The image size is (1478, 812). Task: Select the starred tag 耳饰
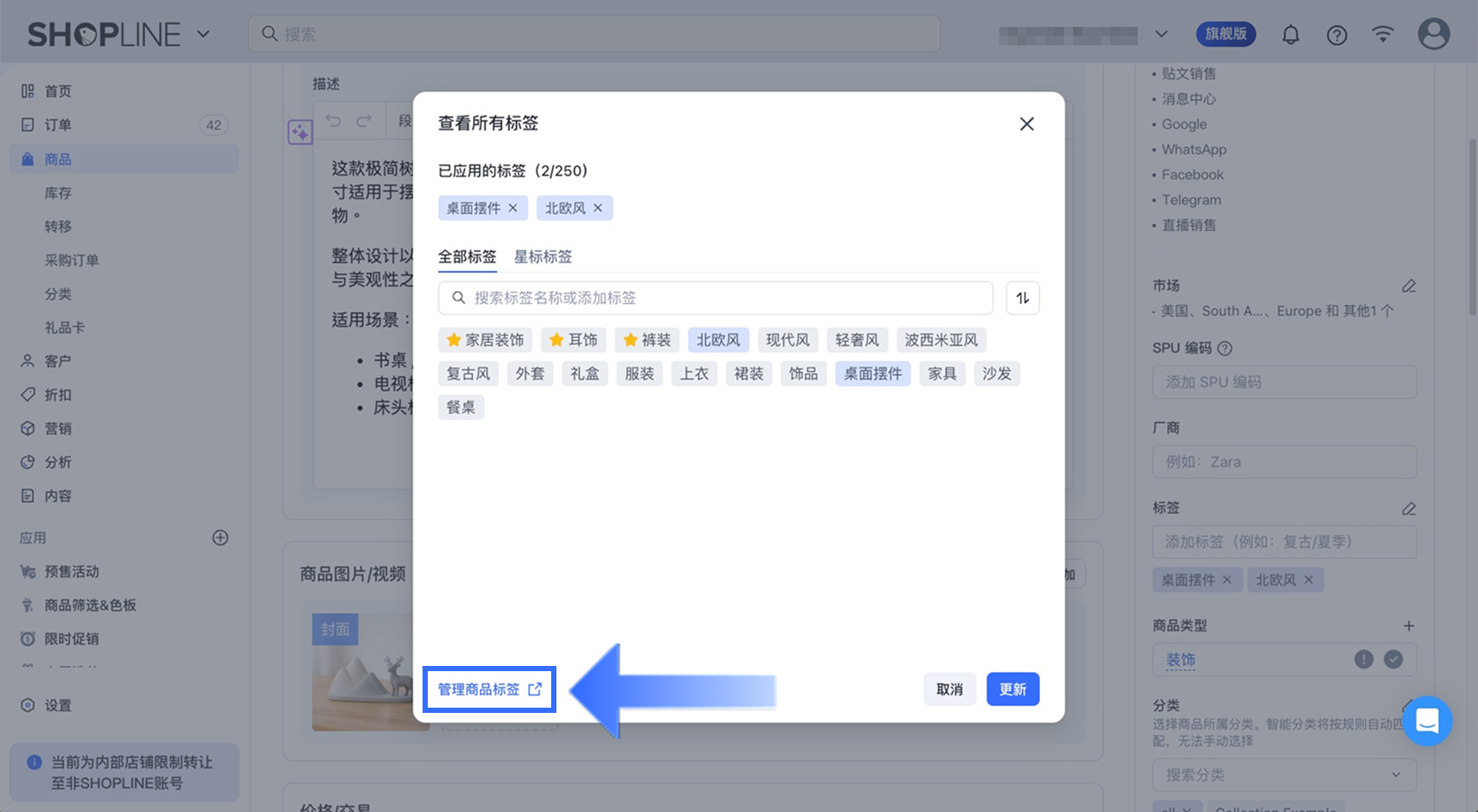coord(574,340)
